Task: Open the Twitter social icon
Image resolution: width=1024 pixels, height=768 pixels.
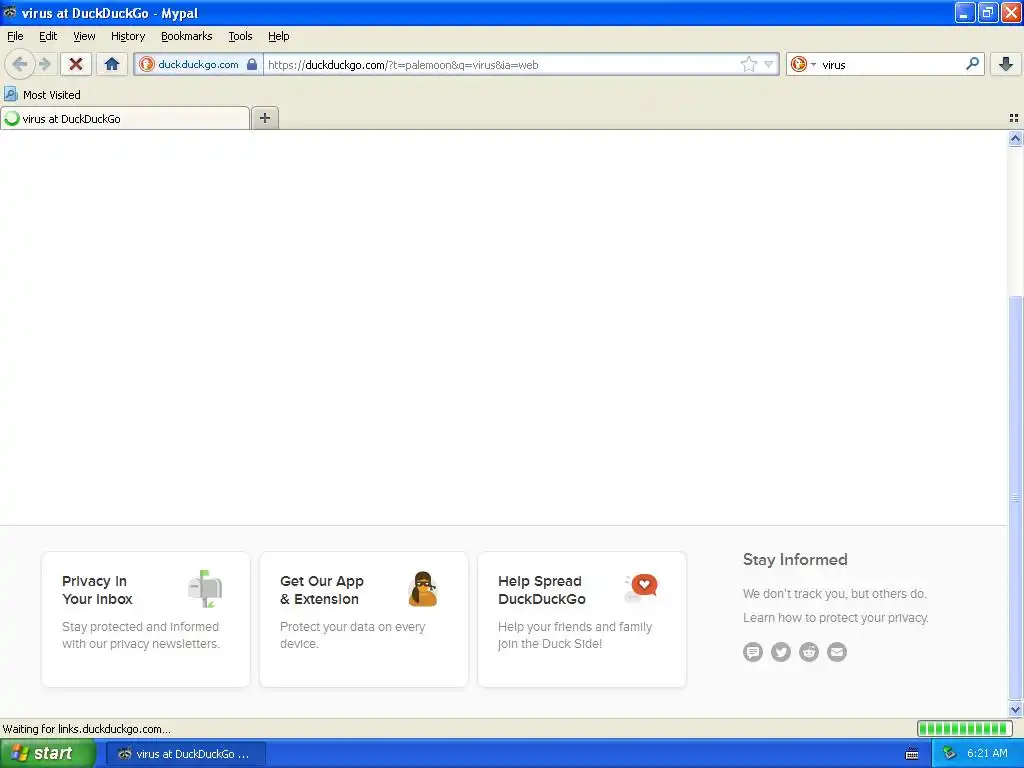Action: [781, 652]
